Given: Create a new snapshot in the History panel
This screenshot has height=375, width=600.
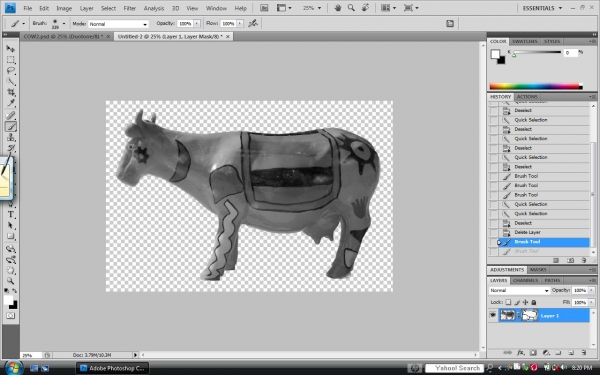Looking at the screenshot, I should [570, 260].
